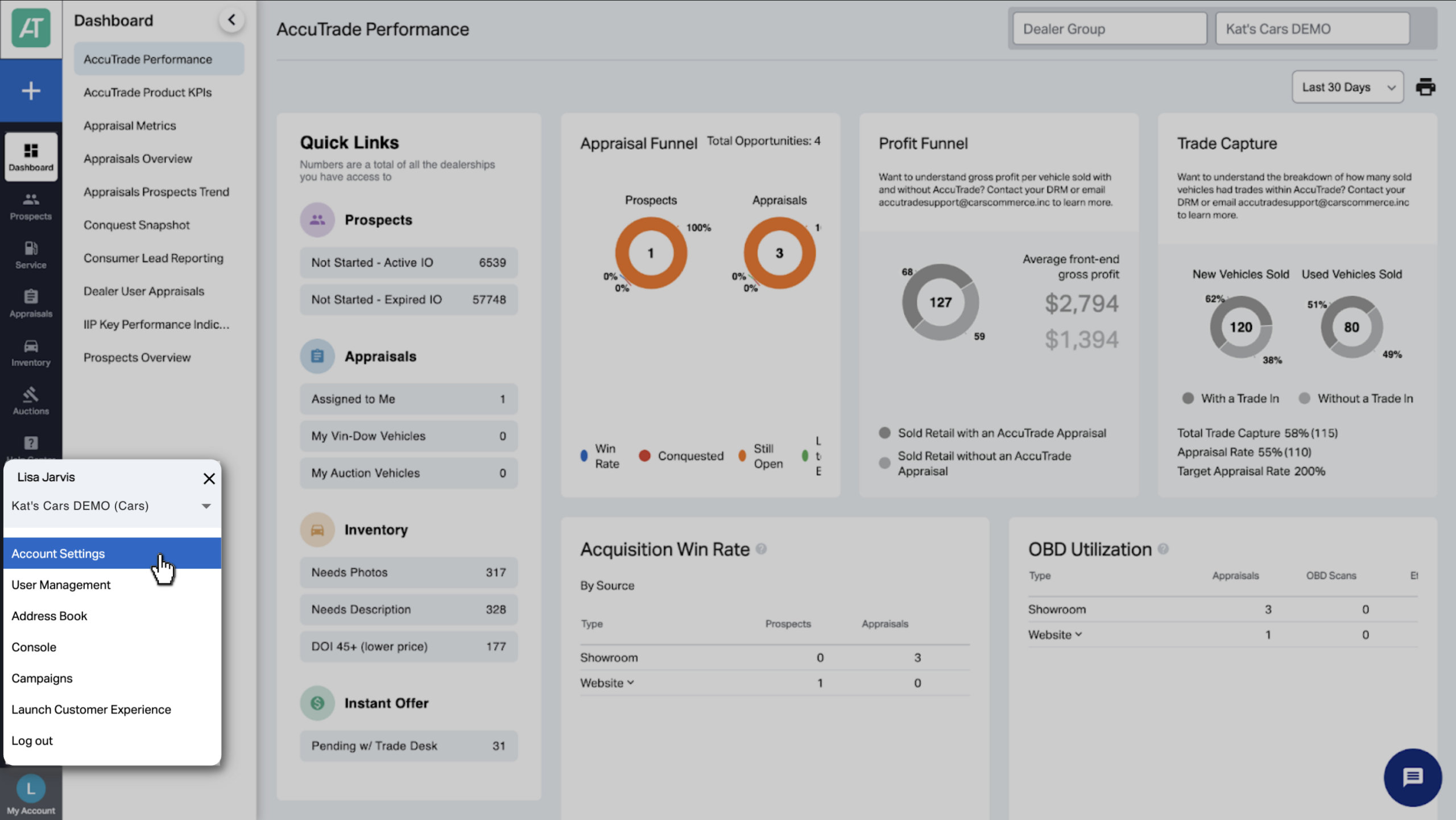
Task: Open the Kat's Cars DEMO (Cars) dealer dropdown
Action: point(112,506)
